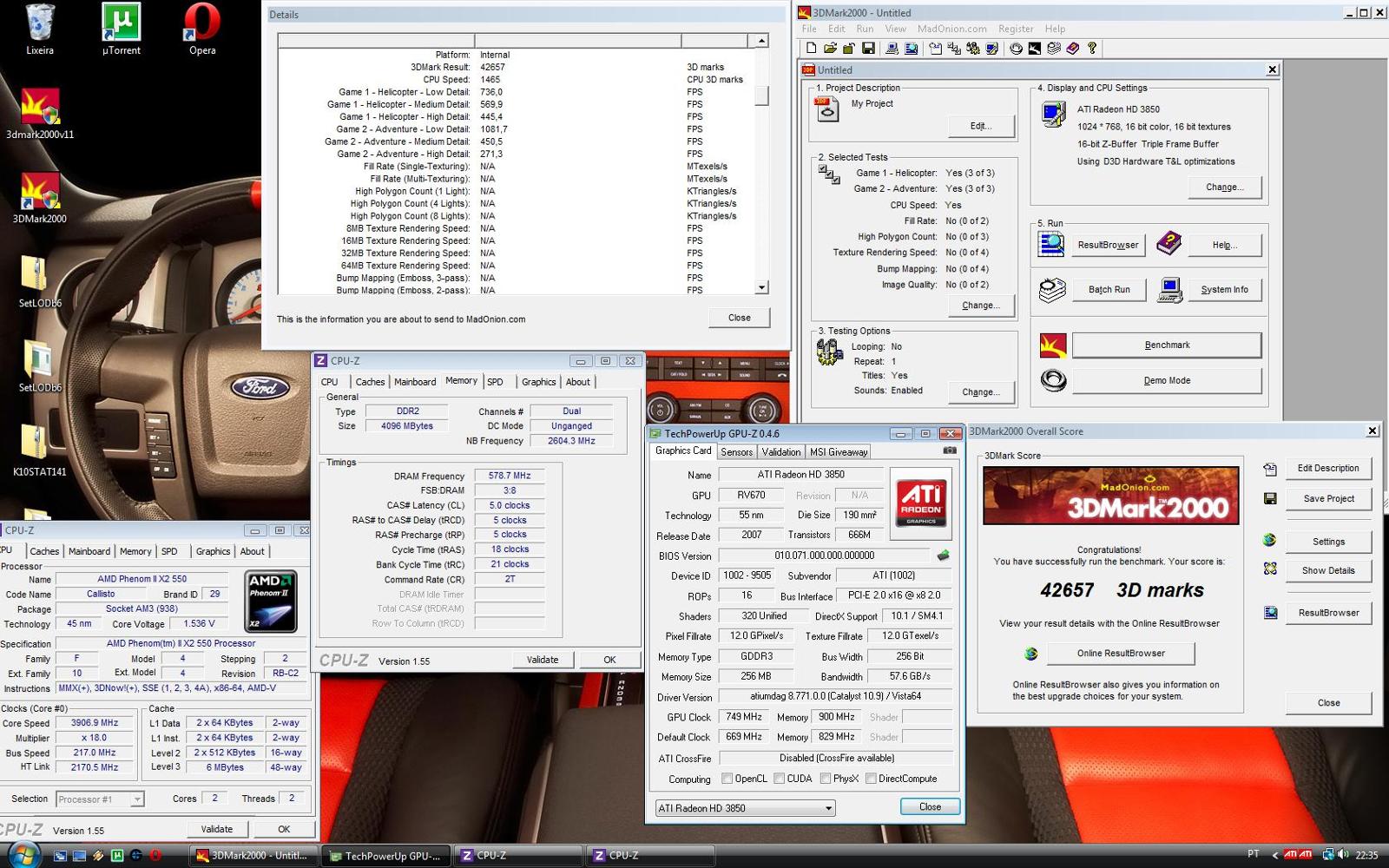Close the Details window with Close button
Image resolution: width=1389 pixels, height=868 pixels.
point(740,318)
